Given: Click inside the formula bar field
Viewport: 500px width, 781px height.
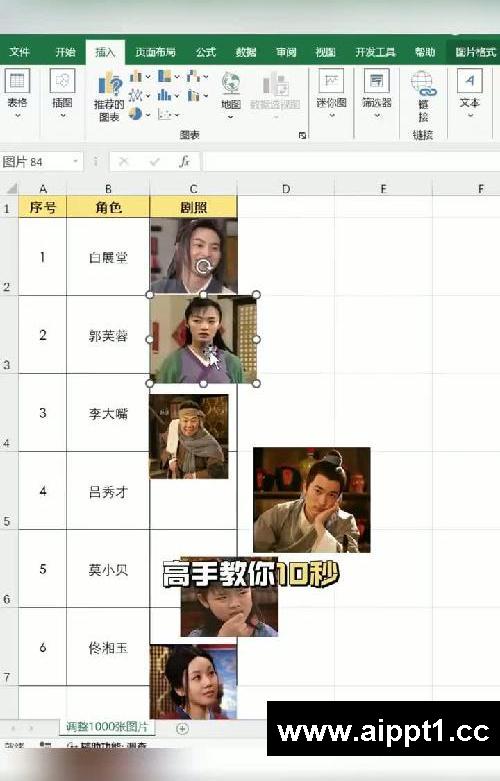Looking at the screenshot, I should coord(352,162).
